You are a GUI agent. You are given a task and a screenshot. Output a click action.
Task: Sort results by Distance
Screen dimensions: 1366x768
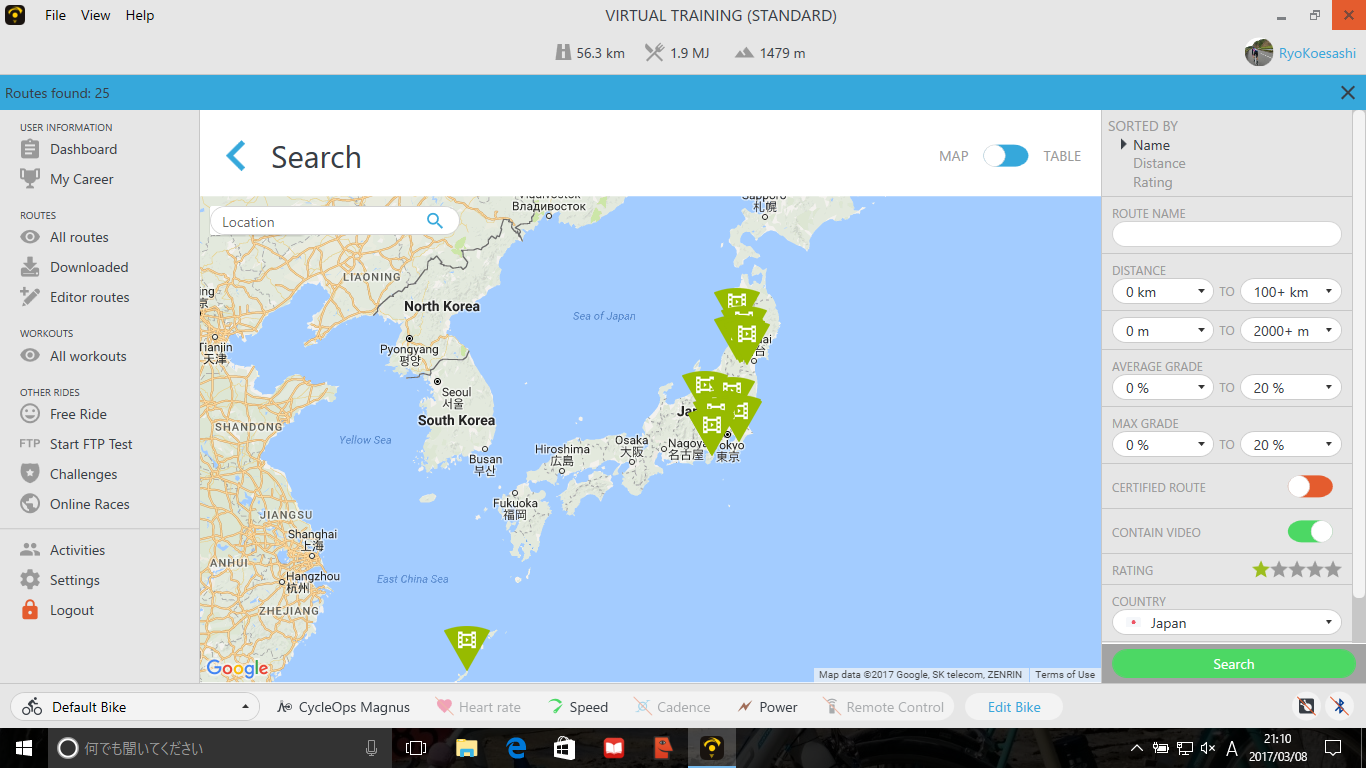tap(1159, 163)
